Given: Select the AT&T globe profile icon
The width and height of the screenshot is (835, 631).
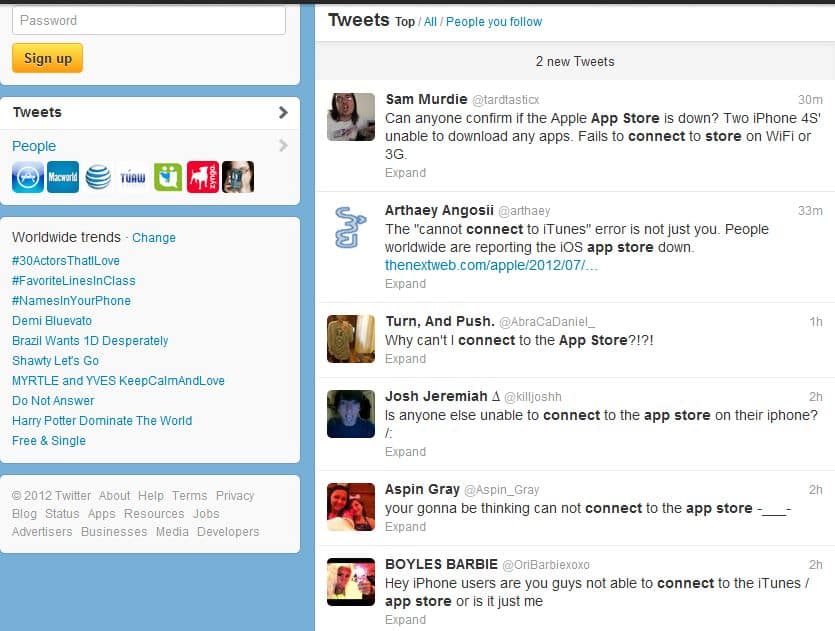Looking at the screenshot, I should [98, 177].
